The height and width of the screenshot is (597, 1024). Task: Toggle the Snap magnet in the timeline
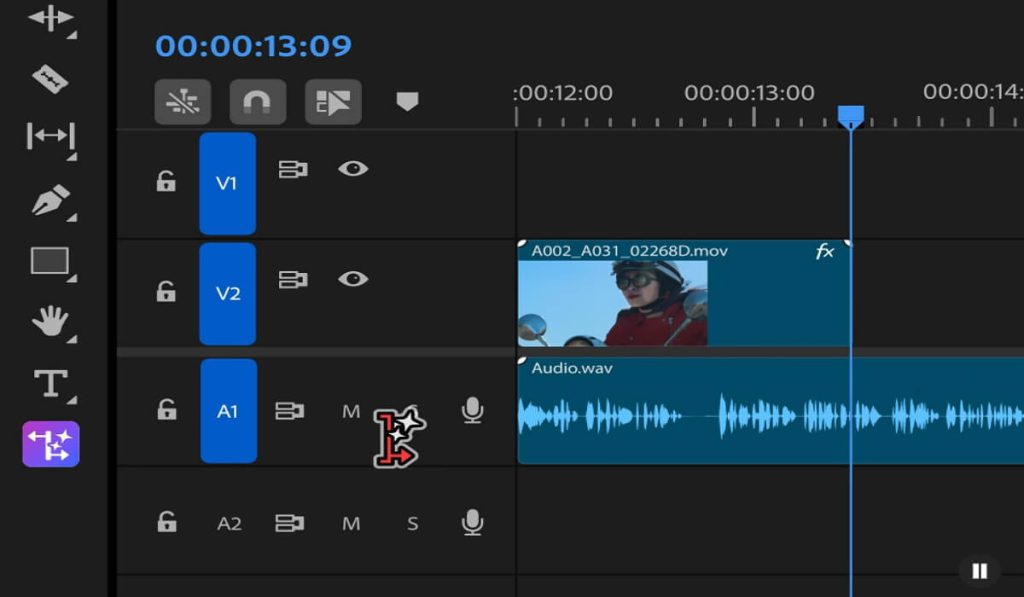pos(257,101)
